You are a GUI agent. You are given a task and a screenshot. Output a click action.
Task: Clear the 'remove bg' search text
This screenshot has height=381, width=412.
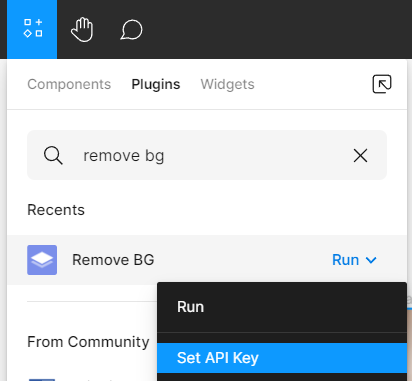tap(360, 155)
